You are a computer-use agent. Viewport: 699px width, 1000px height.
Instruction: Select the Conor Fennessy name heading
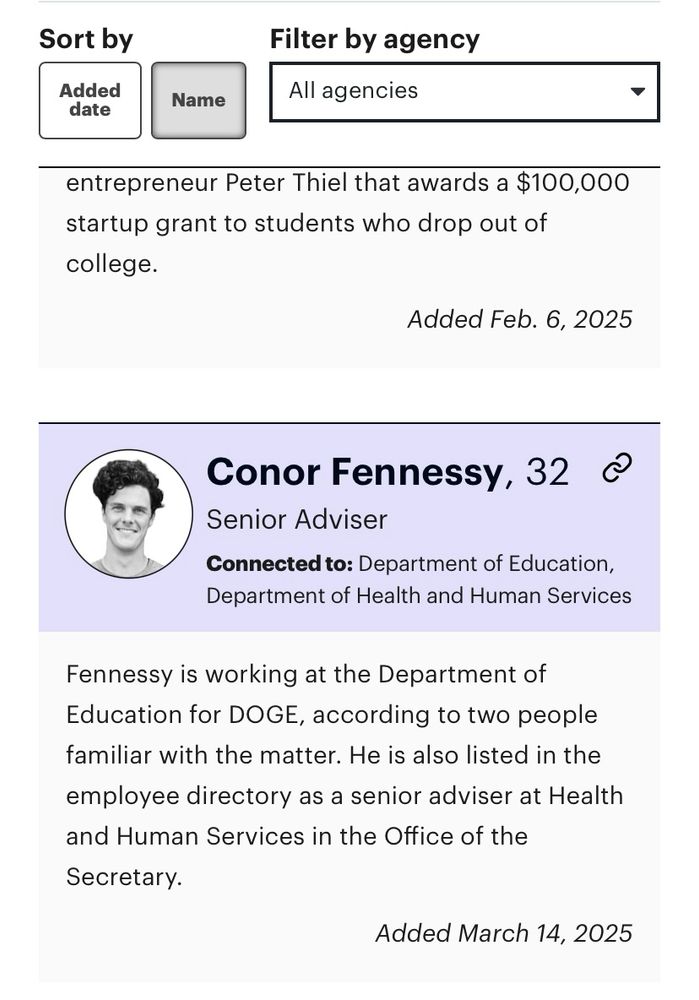(x=355, y=472)
